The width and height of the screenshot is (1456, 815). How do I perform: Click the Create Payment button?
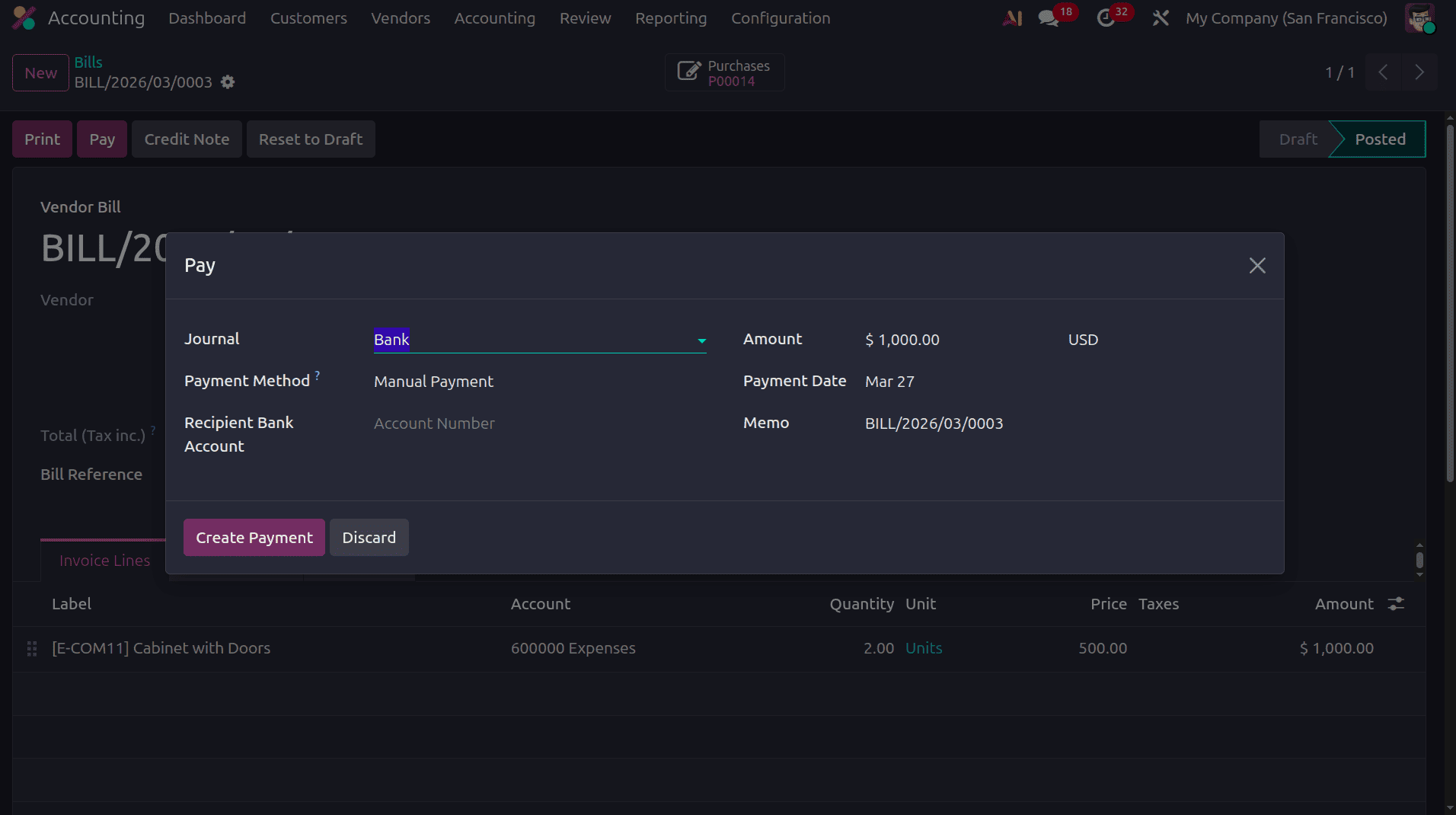pyautogui.click(x=254, y=537)
